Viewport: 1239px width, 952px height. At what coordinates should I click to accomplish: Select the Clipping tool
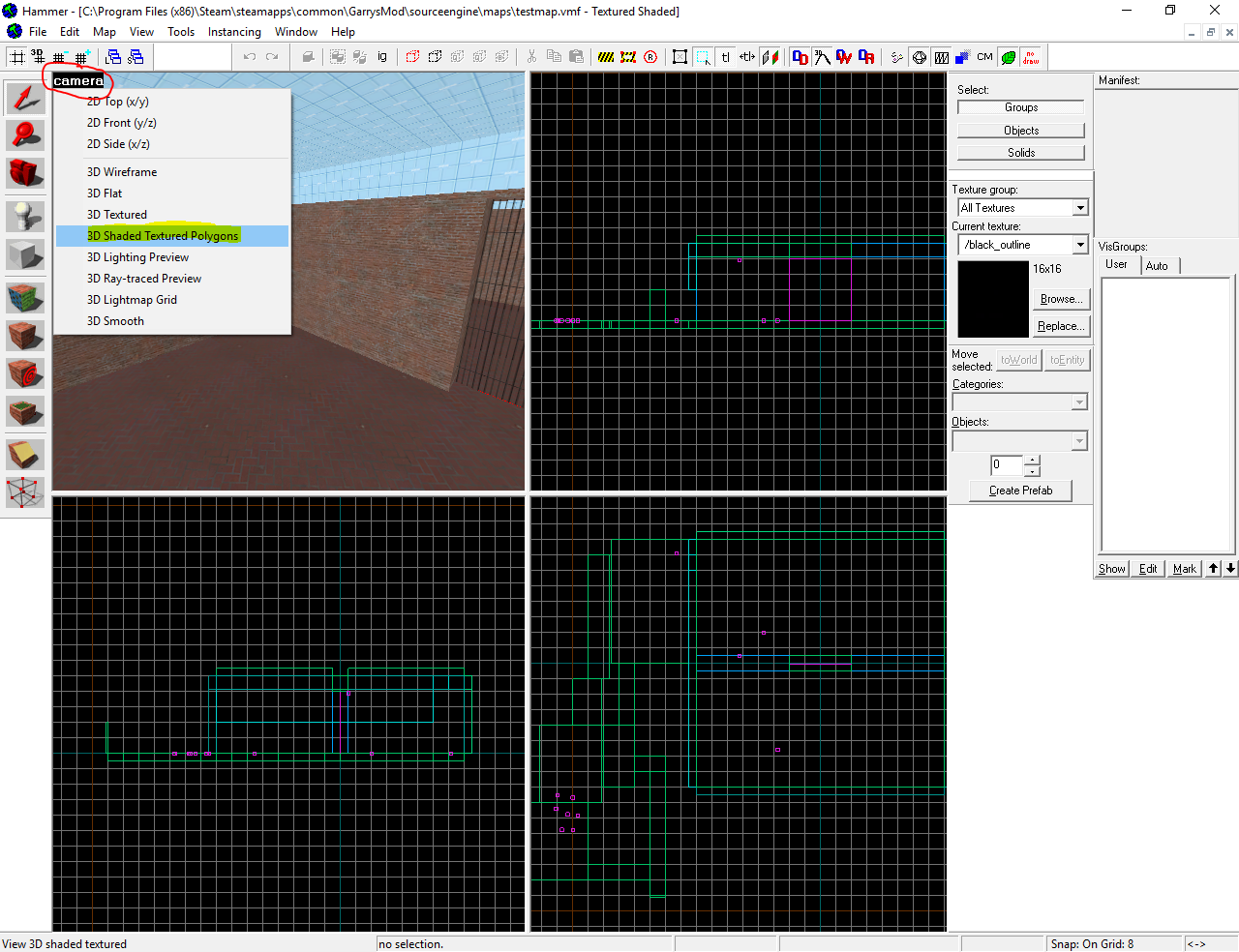(25, 454)
